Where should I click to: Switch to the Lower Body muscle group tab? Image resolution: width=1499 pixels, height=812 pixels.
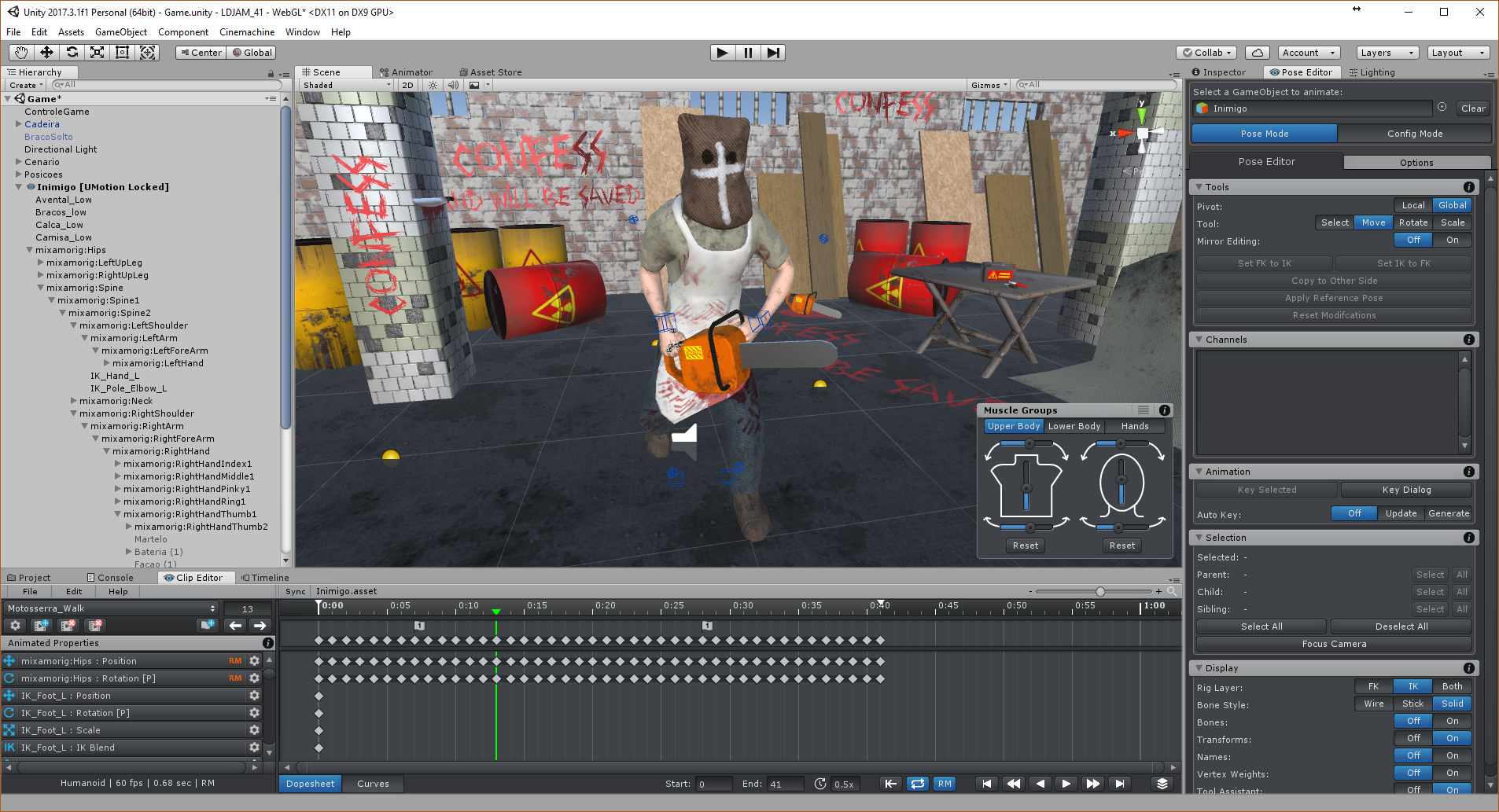[1074, 426]
